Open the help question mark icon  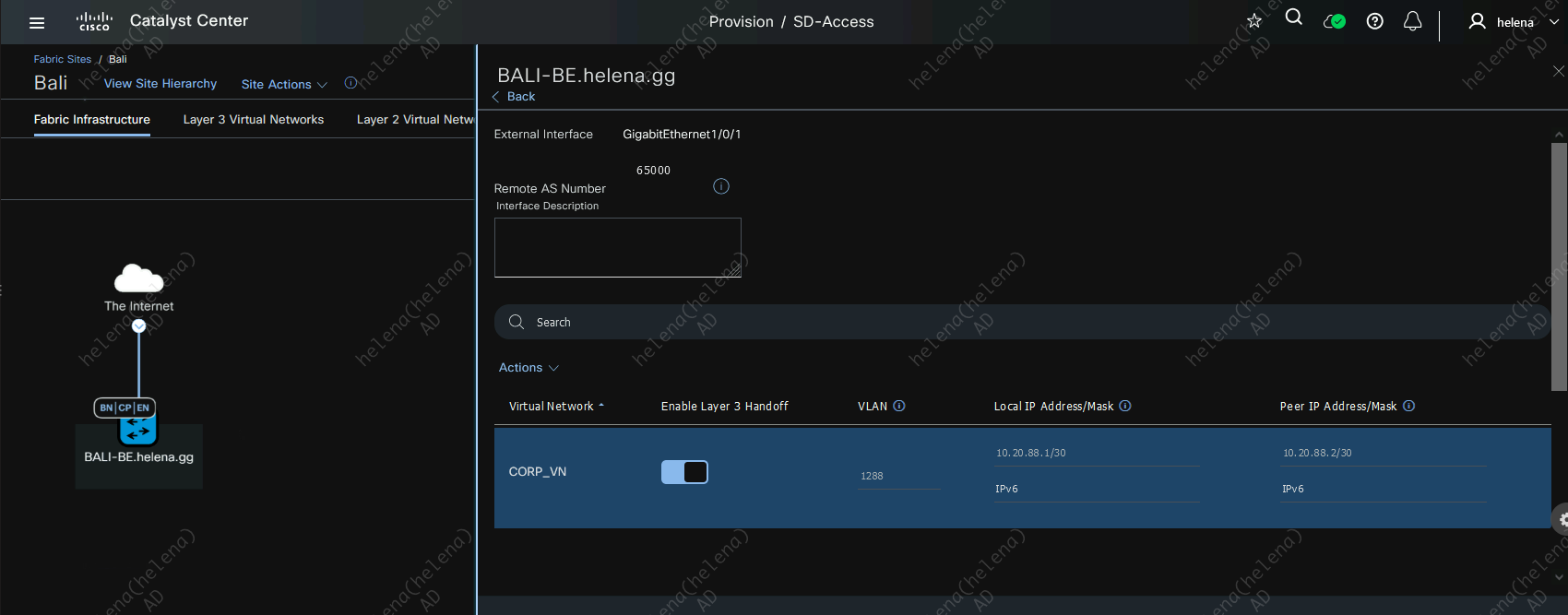pyautogui.click(x=1374, y=21)
